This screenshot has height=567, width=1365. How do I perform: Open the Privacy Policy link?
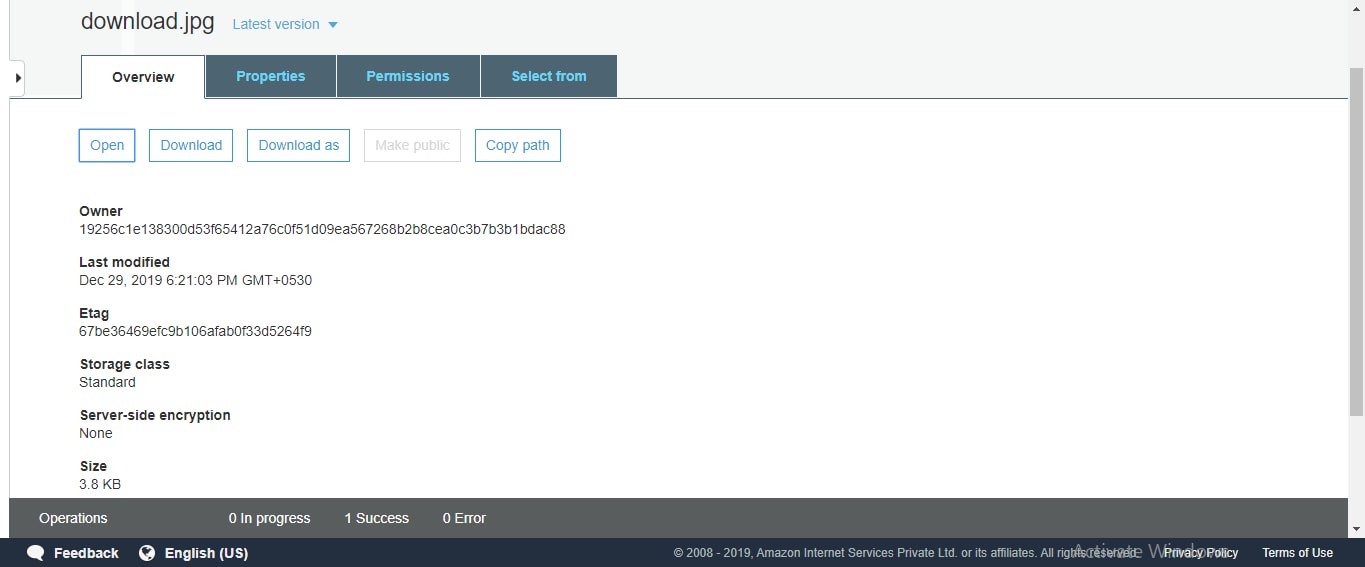coord(1200,553)
